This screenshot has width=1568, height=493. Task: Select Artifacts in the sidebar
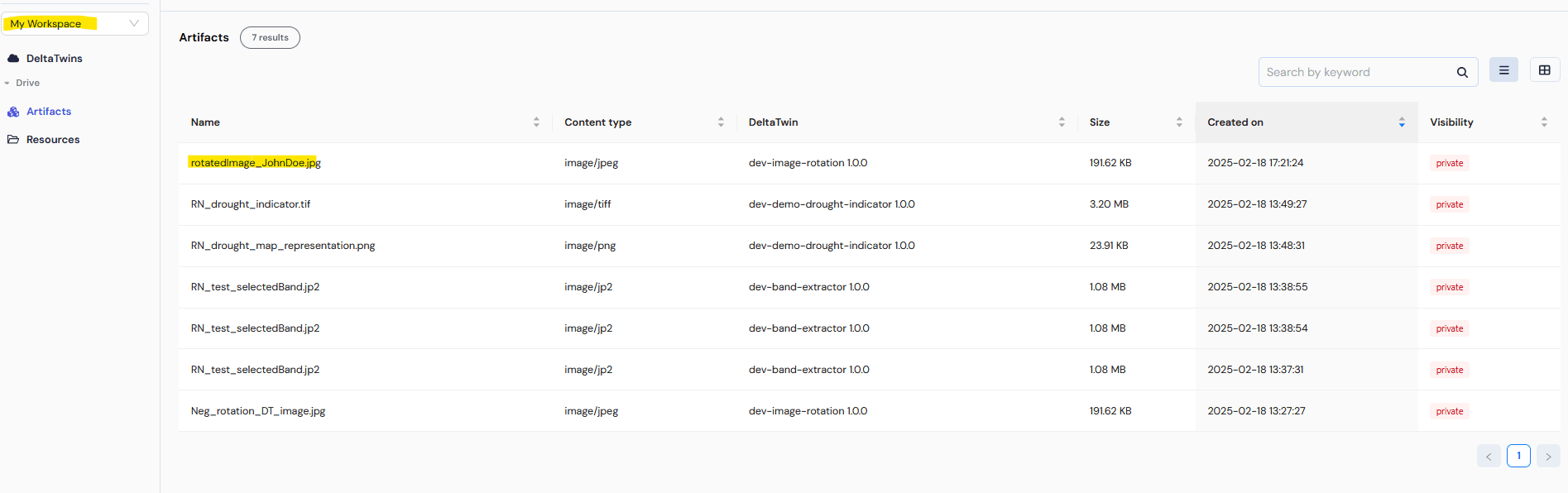48,112
